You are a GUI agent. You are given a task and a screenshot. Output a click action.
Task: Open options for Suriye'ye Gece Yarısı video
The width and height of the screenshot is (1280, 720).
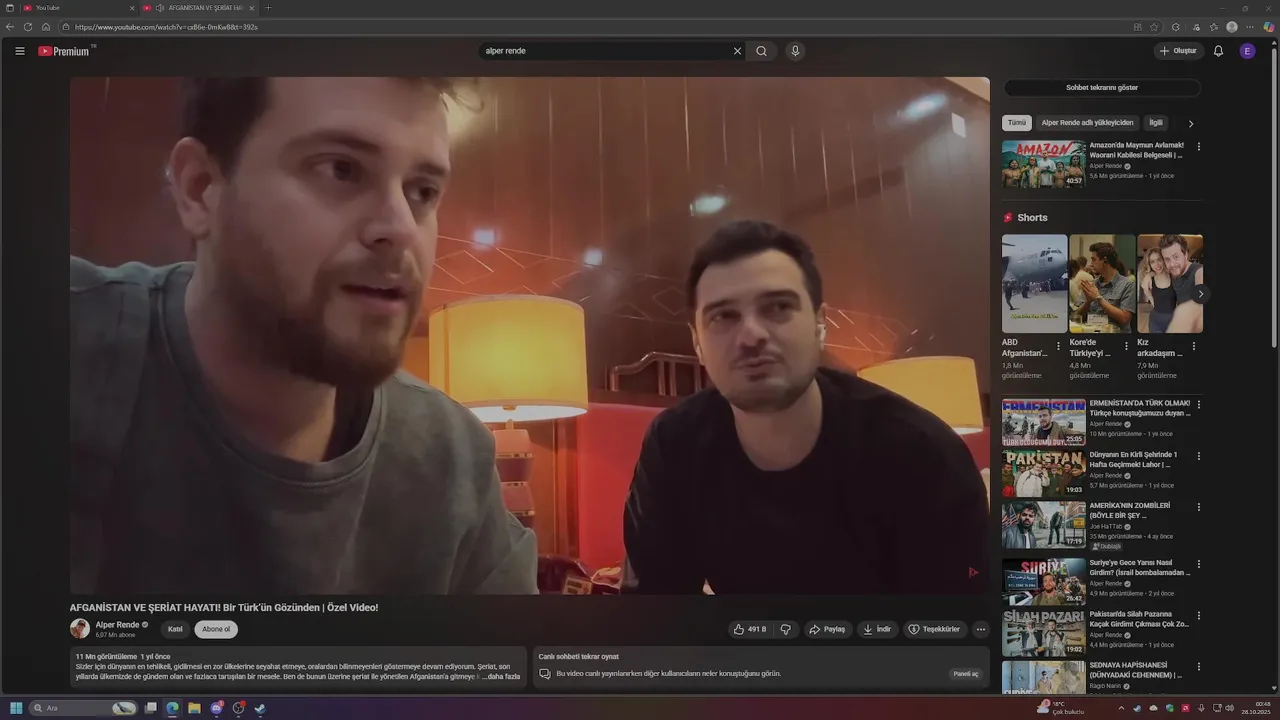(x=1199, y=564)
